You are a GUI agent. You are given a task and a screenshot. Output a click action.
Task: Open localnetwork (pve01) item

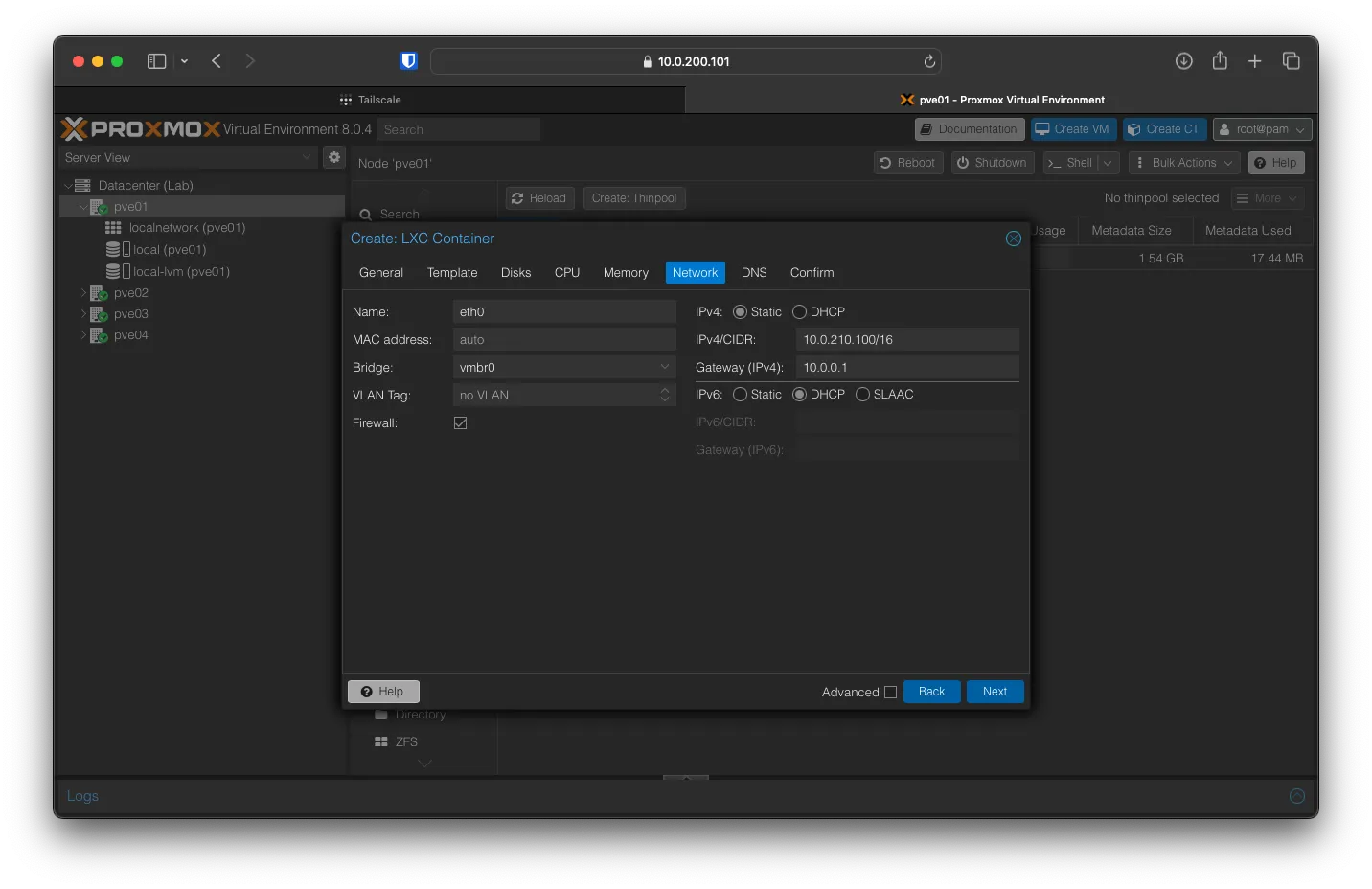[x=187, y=228]
